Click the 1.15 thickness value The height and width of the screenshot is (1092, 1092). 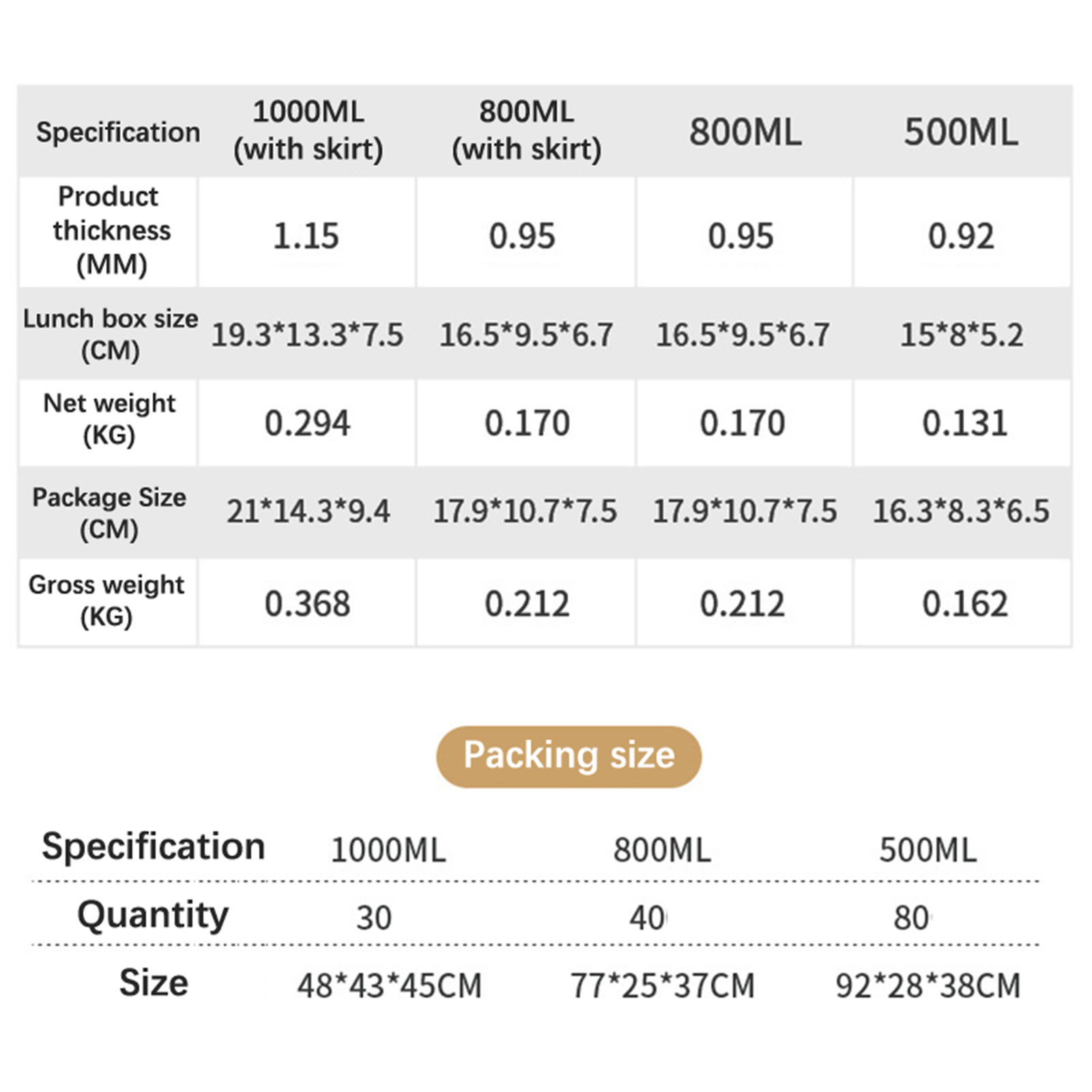click(306, 236)
